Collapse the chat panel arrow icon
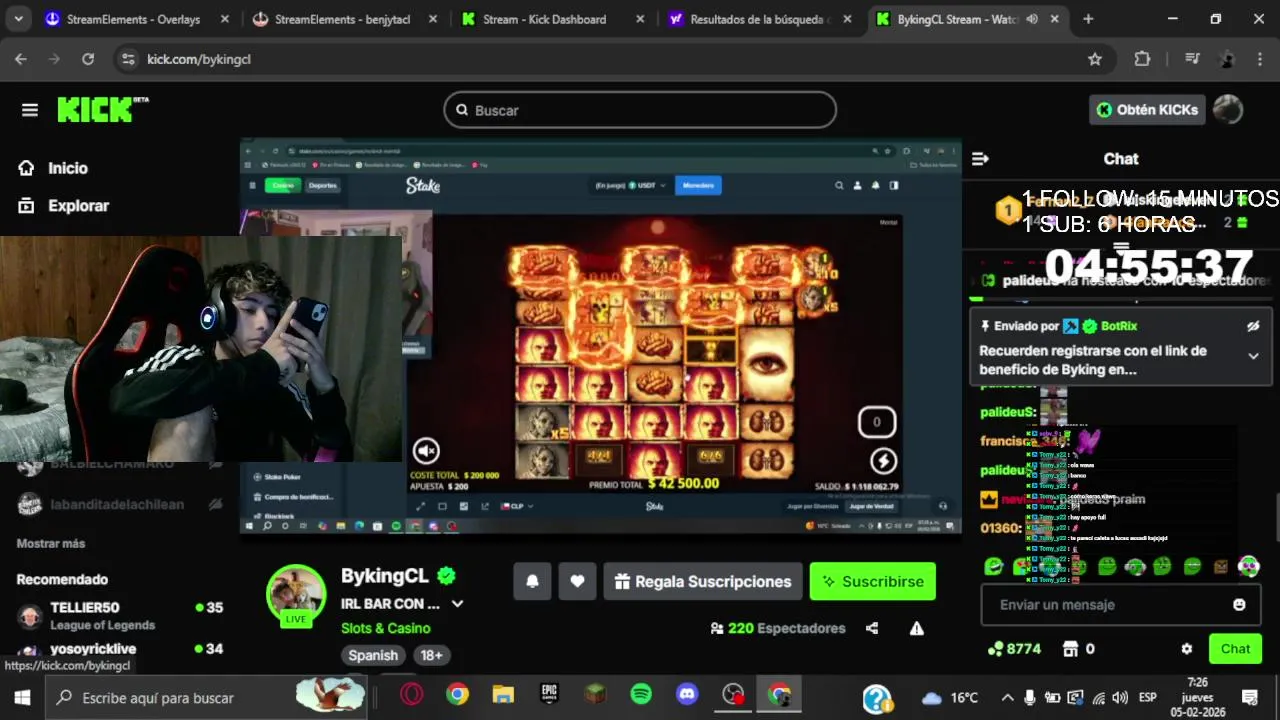This screenshot has height=720, width=1280. click(x=980, y=158)
